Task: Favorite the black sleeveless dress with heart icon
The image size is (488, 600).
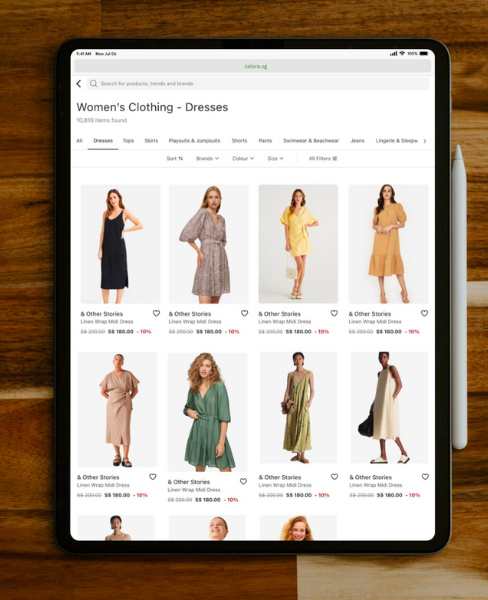Action: [156, 313]
